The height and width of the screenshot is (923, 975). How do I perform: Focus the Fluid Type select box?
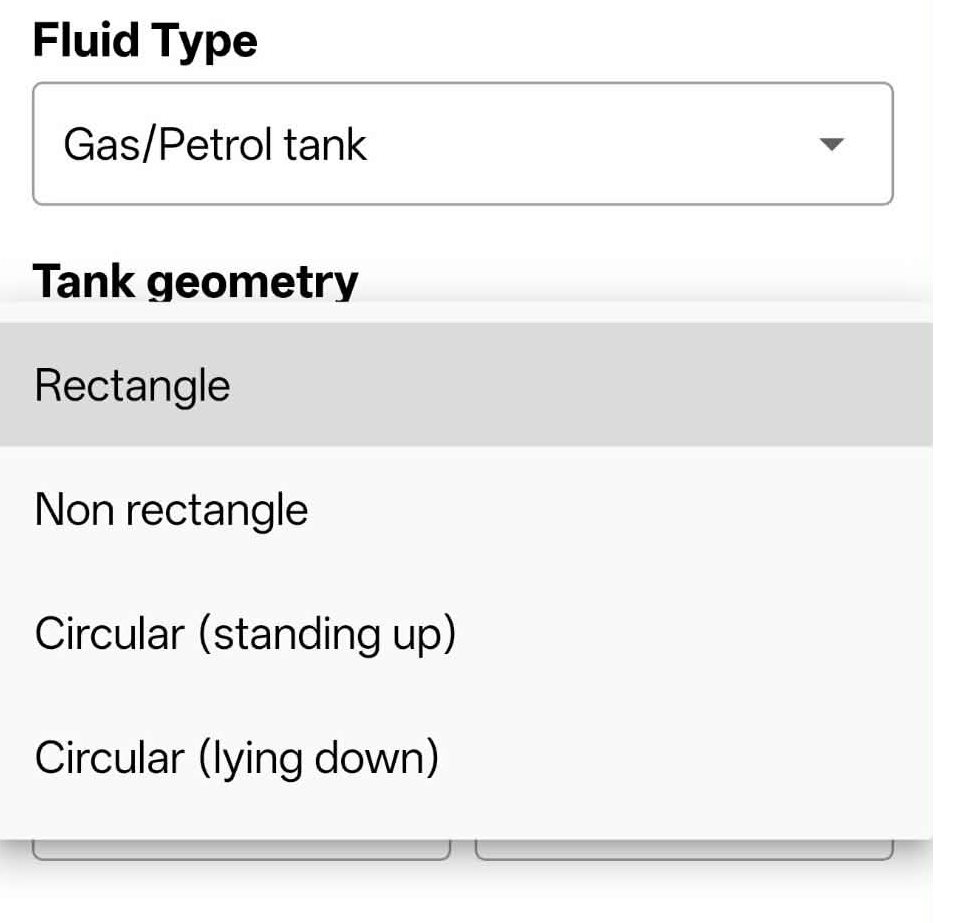point(462,145)
